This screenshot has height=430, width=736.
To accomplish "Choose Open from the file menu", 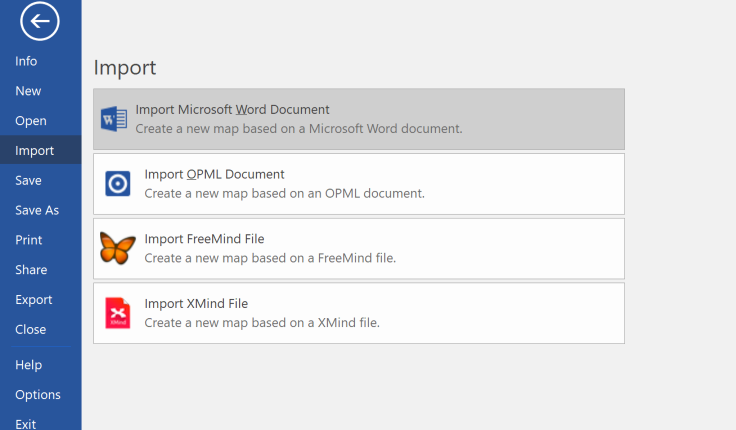I will point(30,121).
